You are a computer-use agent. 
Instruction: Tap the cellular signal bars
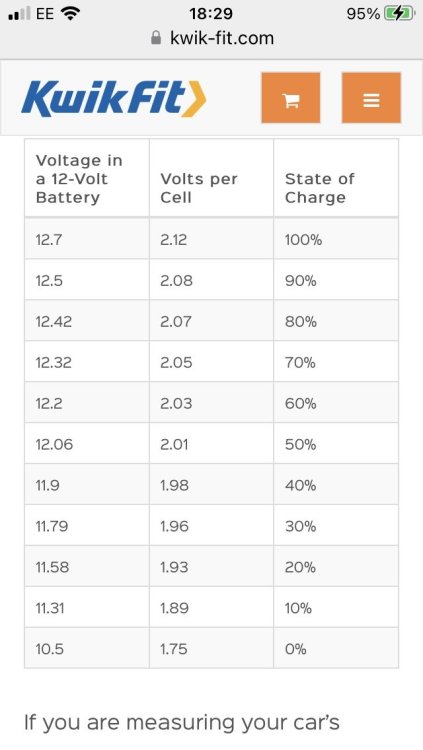tap(19, 14)
